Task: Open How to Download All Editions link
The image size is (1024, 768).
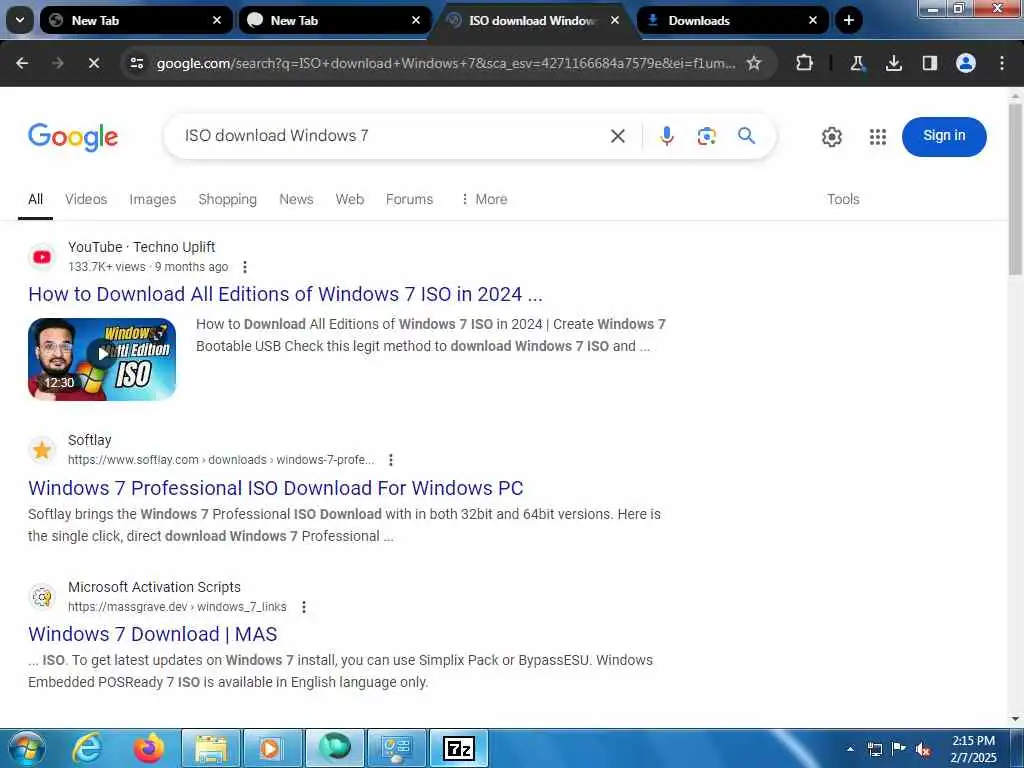Action: tap(285, 294)
